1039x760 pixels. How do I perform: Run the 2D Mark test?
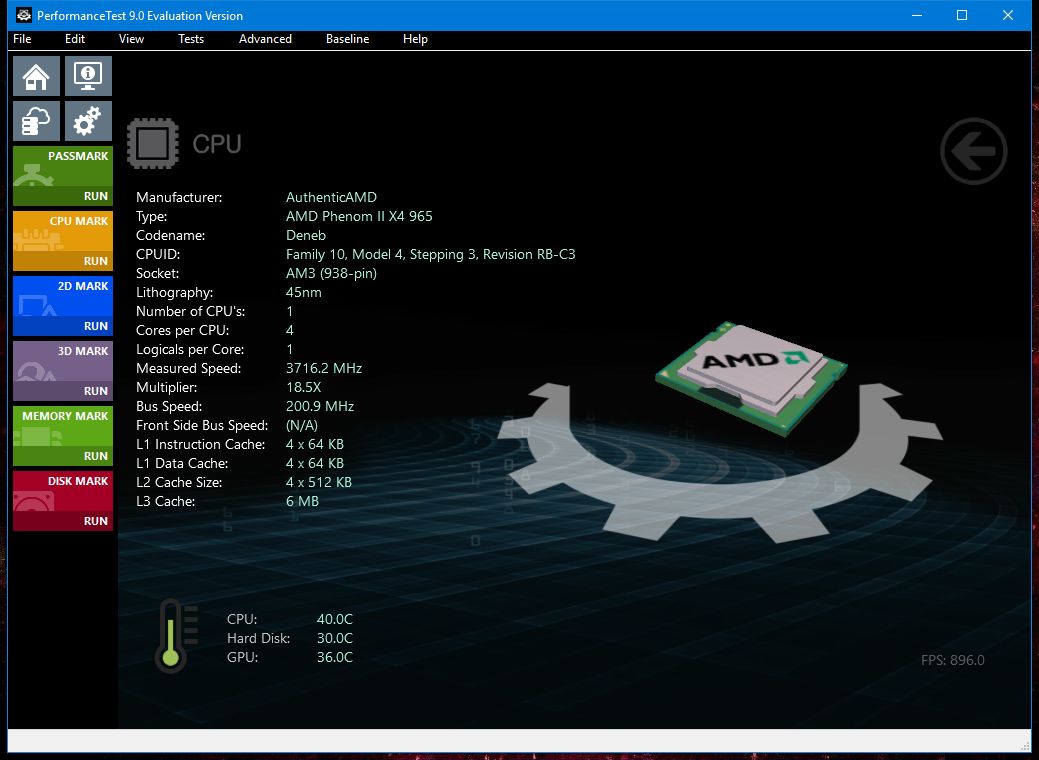coord(95,326)
